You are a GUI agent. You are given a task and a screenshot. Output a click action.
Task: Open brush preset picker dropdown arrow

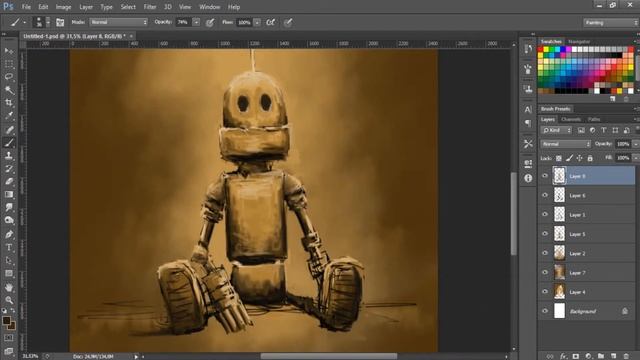(48, 22)
